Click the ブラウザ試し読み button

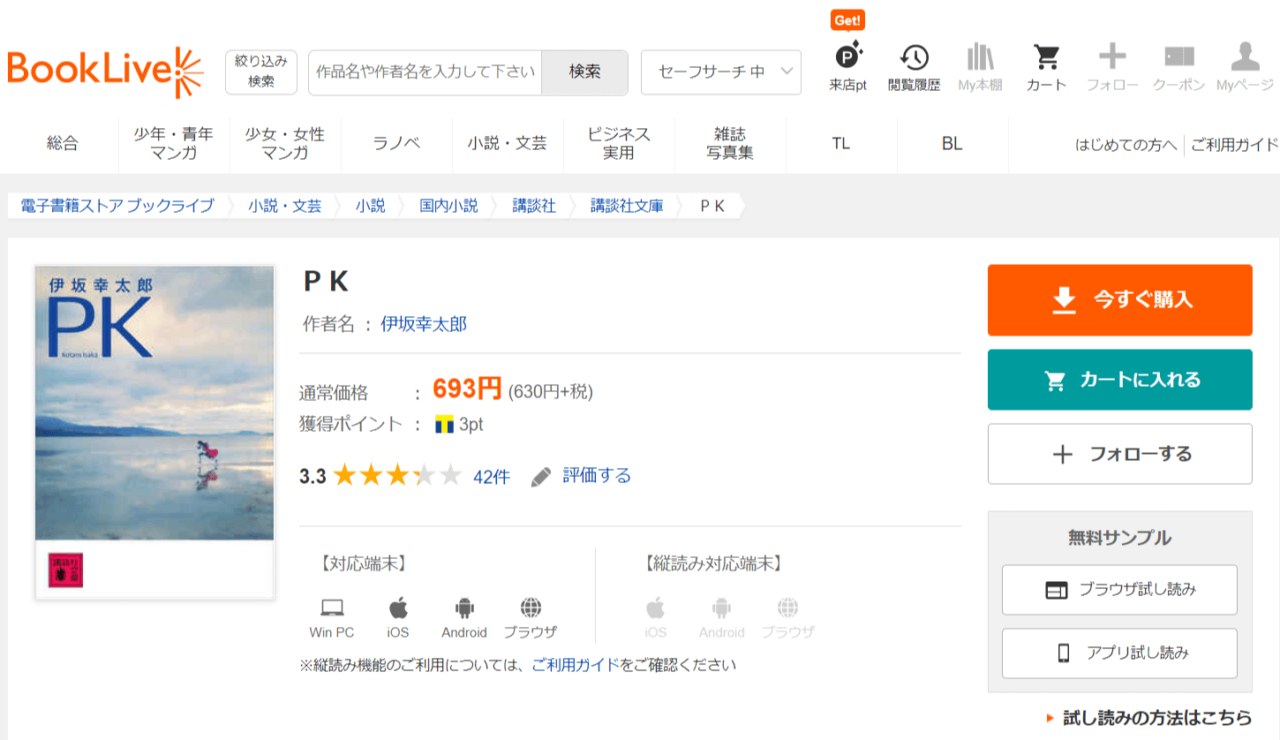[x=1120, y=590]
